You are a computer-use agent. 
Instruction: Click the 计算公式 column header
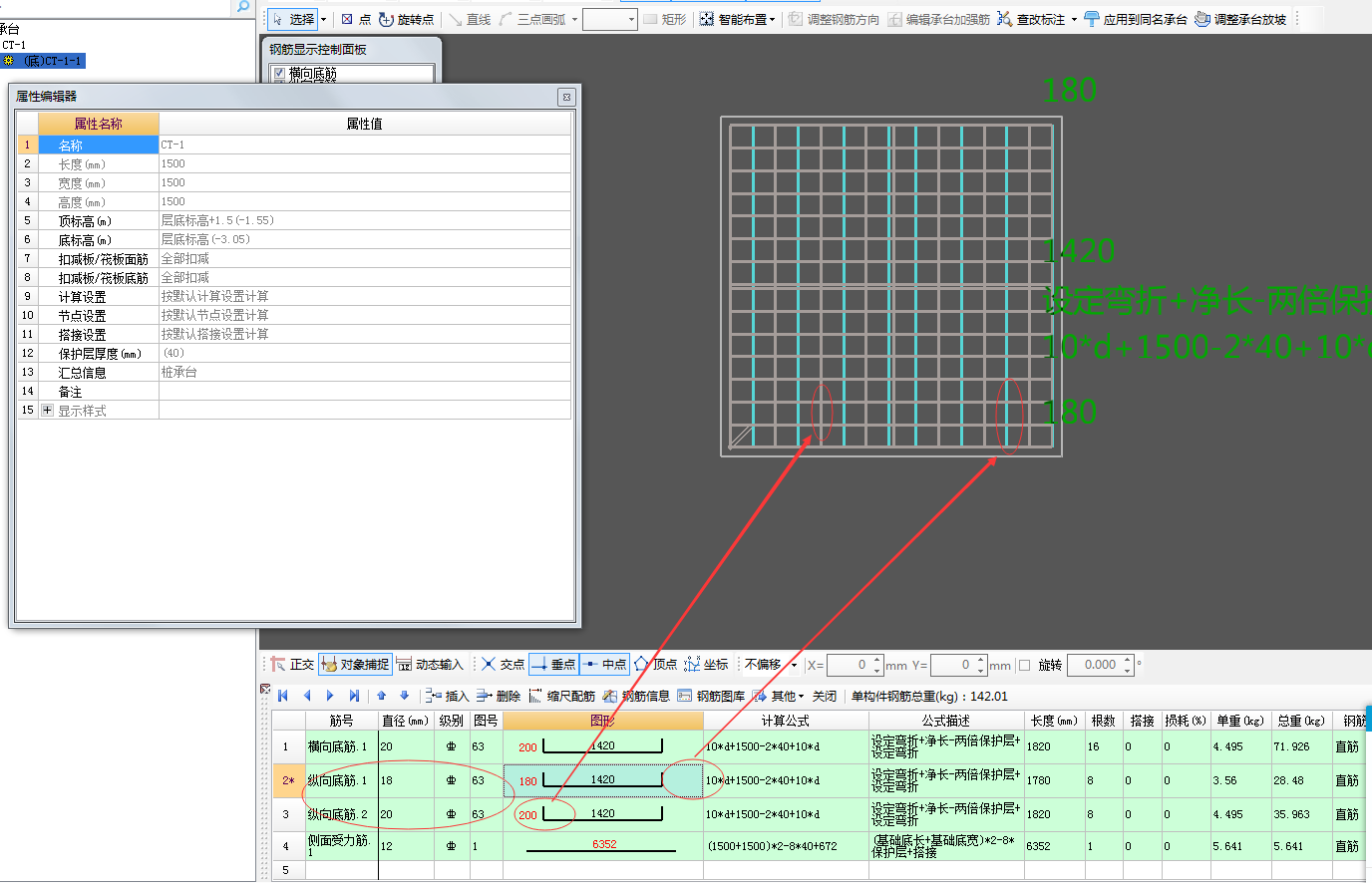(786, 720)
